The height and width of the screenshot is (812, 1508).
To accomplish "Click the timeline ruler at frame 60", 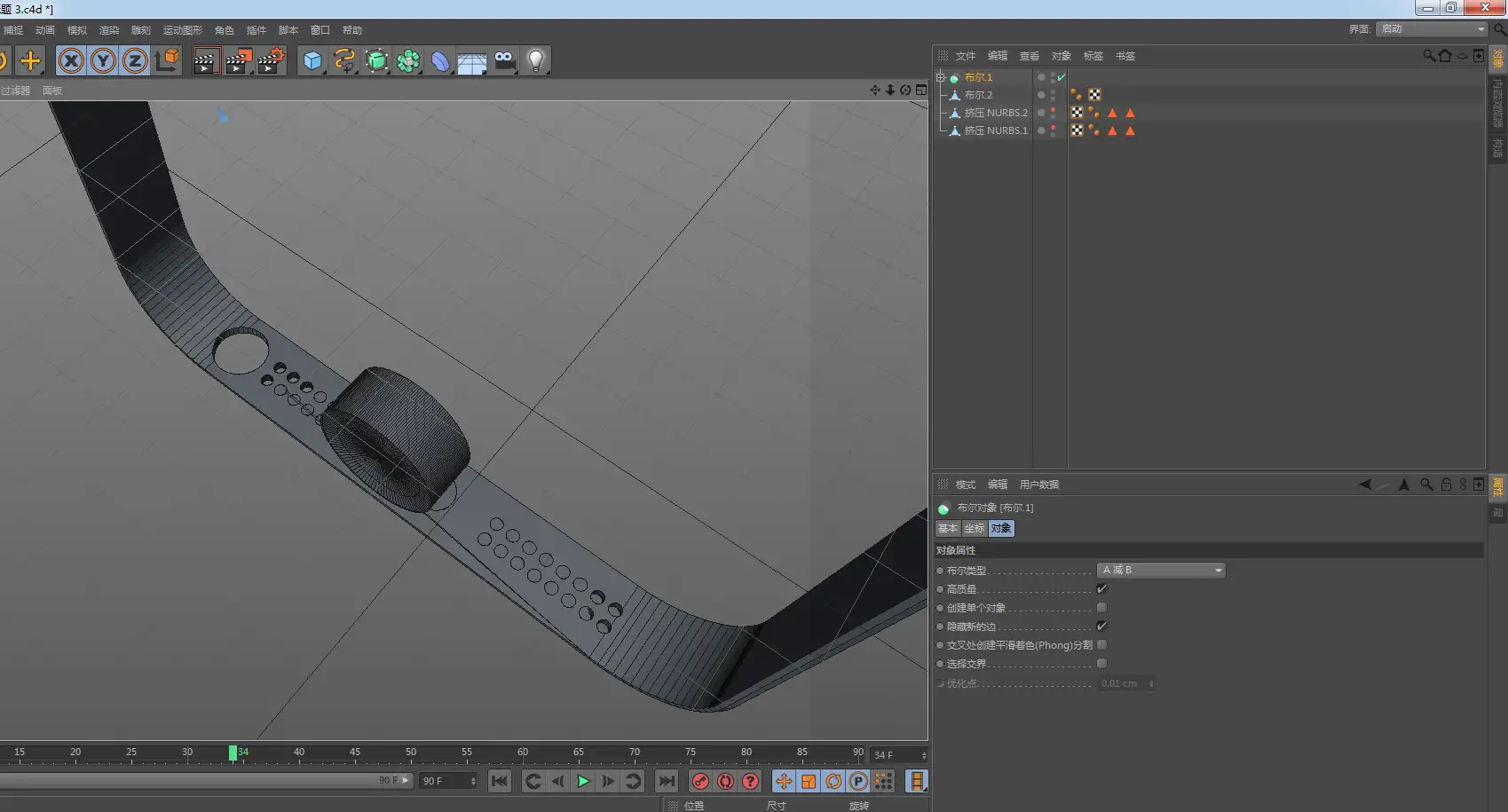I will pos(523,754).
